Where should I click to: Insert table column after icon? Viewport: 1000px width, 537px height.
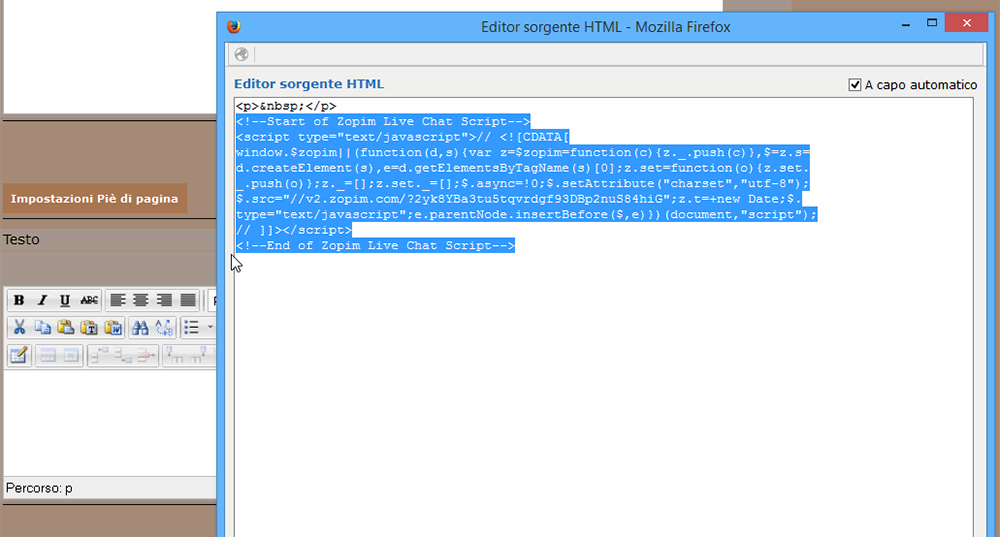[x=198, y=355]
